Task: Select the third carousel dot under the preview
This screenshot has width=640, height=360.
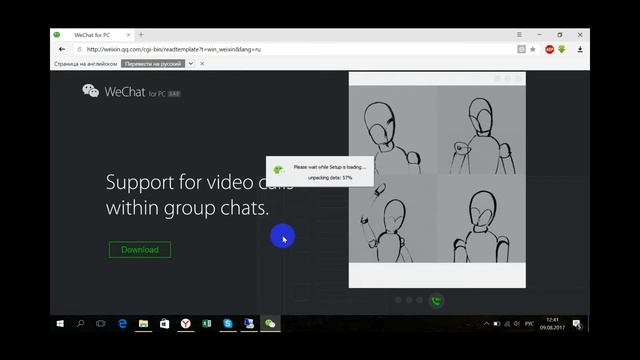Action: (x=419, y=300)
